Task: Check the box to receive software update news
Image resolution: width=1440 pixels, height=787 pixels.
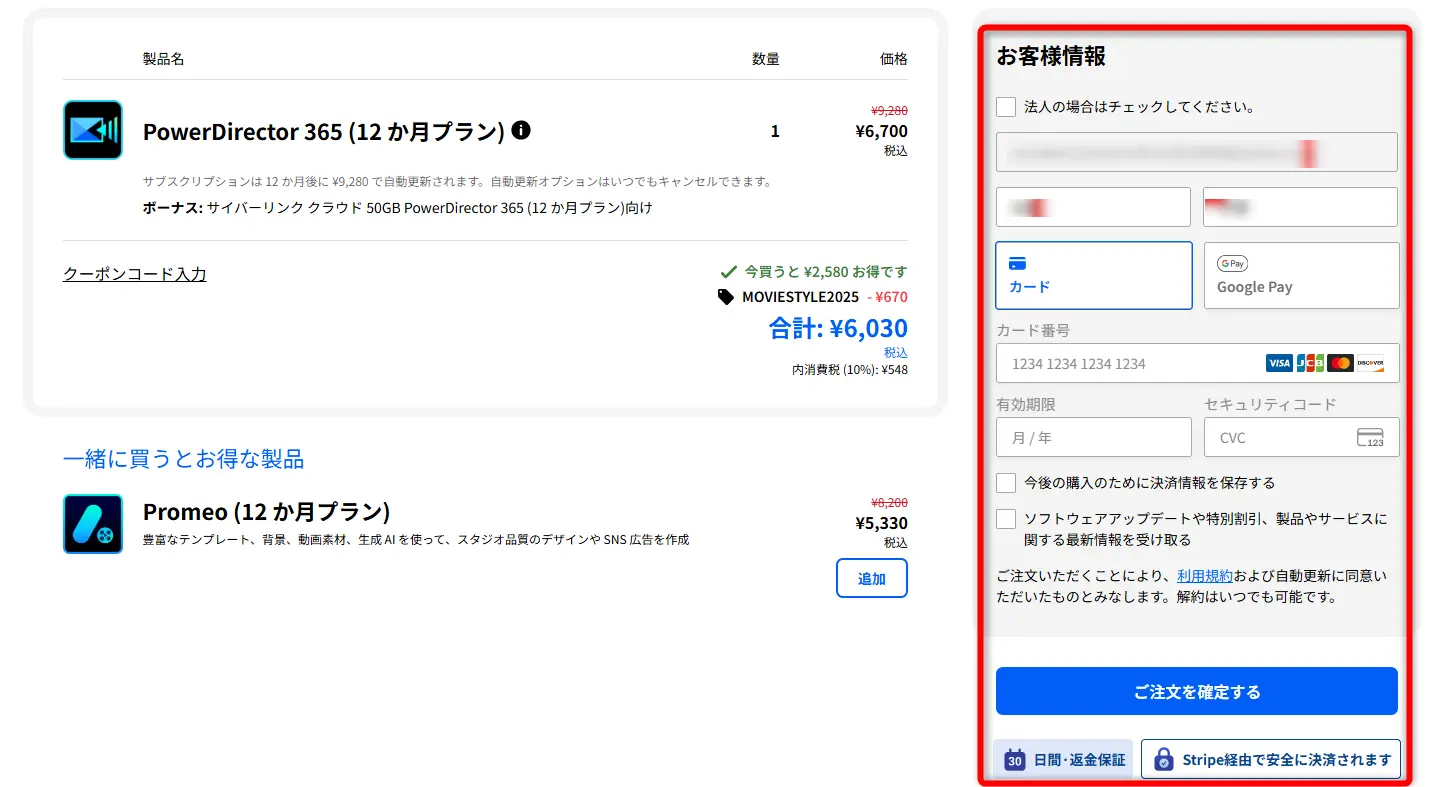Action: click(x=1005, y=518)
